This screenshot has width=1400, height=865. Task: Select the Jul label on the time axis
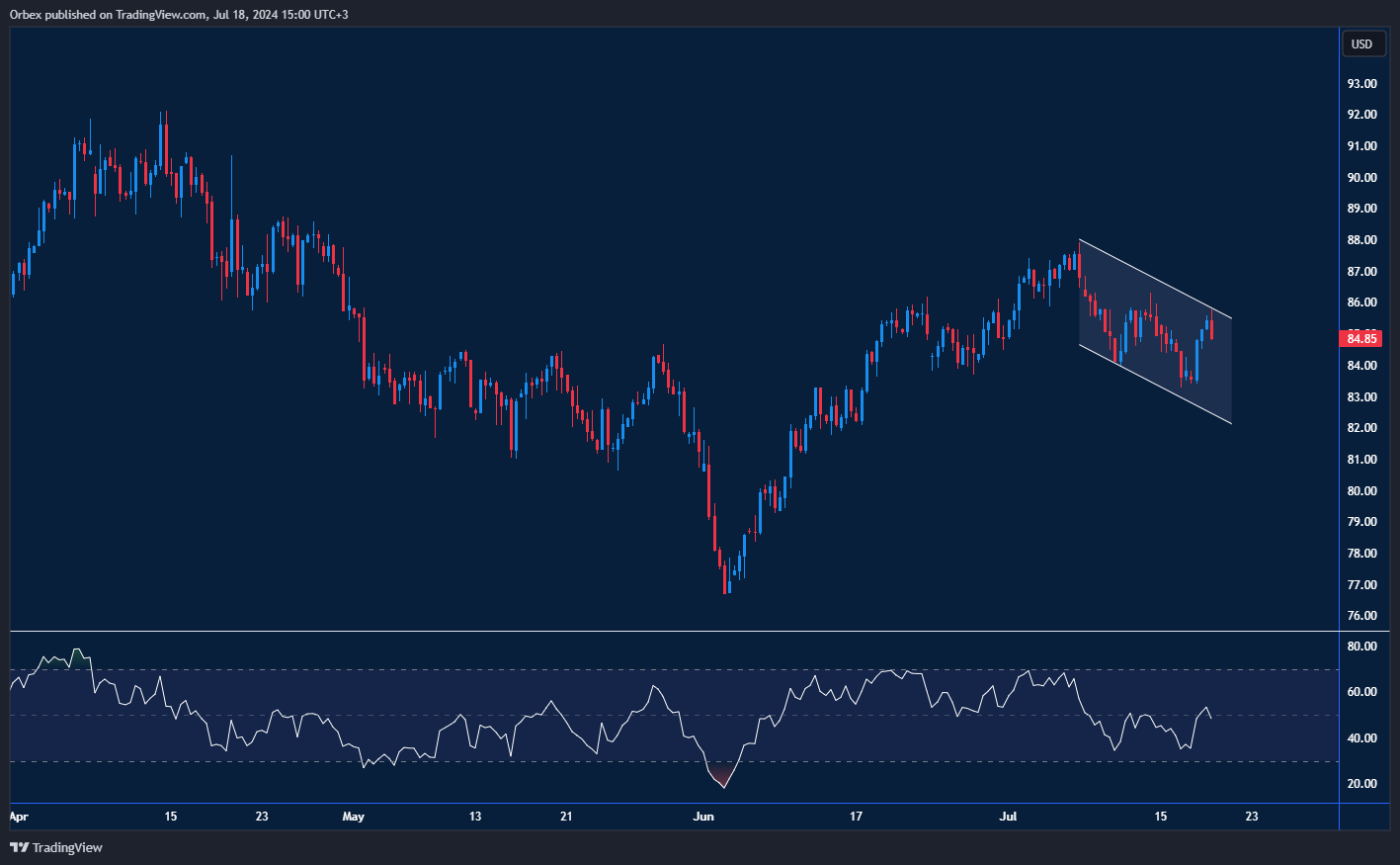[x=1008, y=817]
